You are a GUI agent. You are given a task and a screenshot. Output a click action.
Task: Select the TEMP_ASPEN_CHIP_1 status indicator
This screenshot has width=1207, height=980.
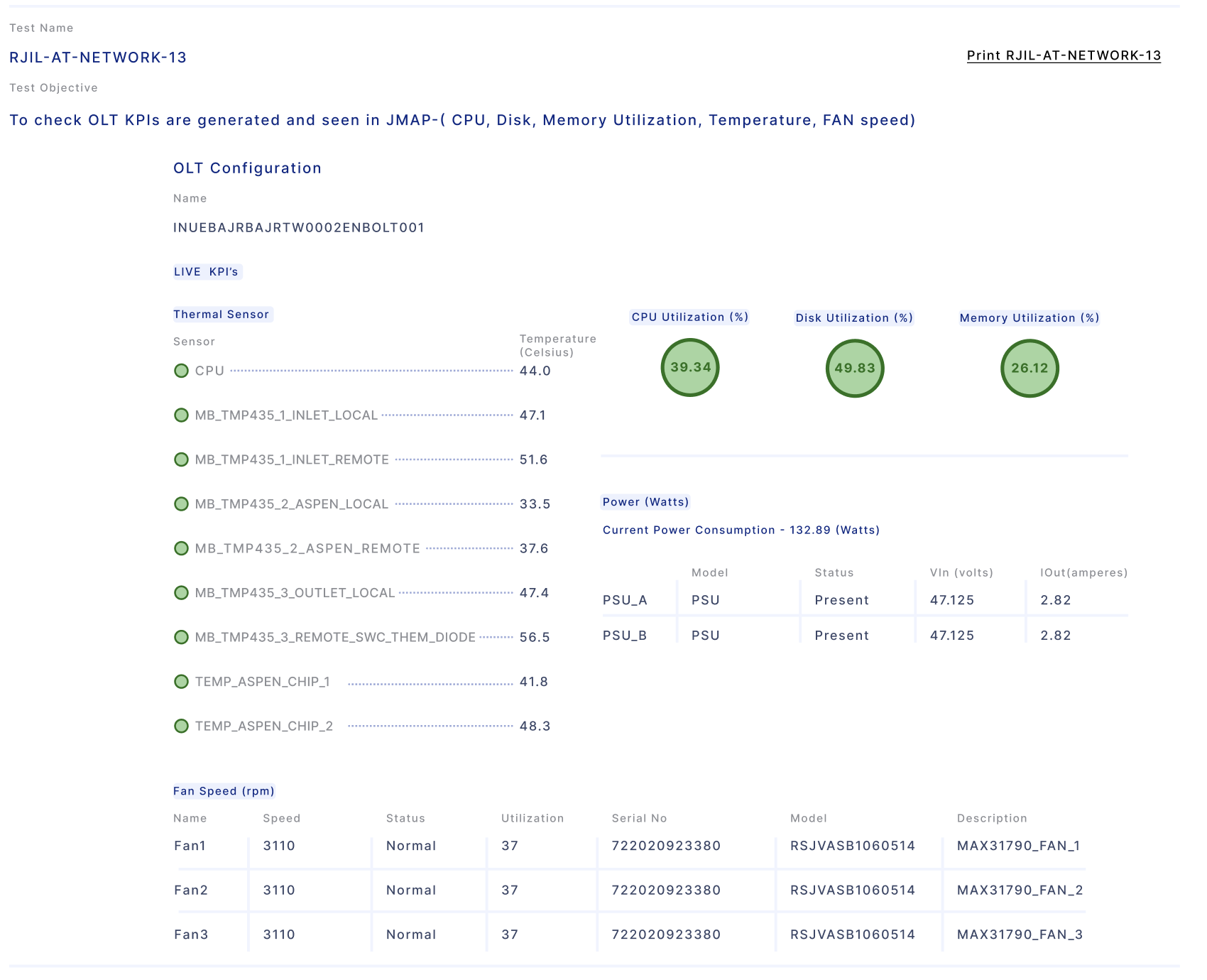pos(182,681)
